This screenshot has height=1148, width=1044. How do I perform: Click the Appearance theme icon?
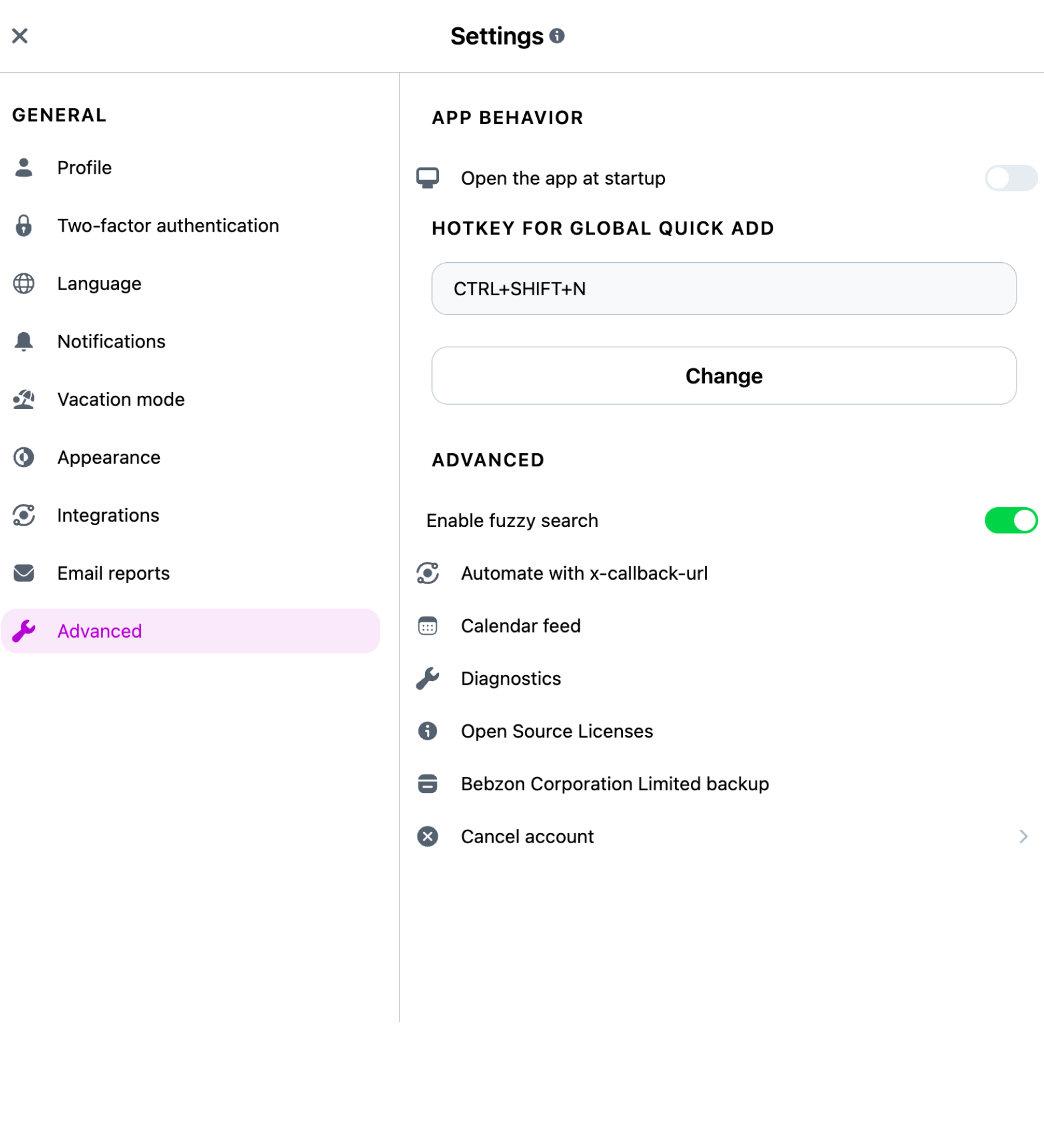click(x=24, y=457)
